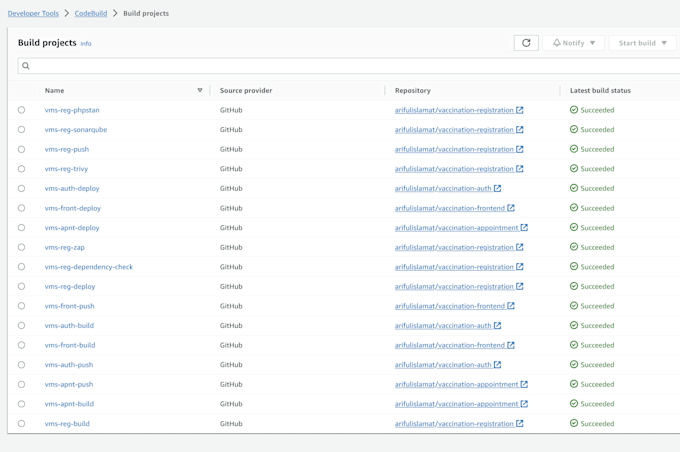Open external link icon for vms-auth-push repository
The height and width of the screenshot is (452, 680).
497,365
